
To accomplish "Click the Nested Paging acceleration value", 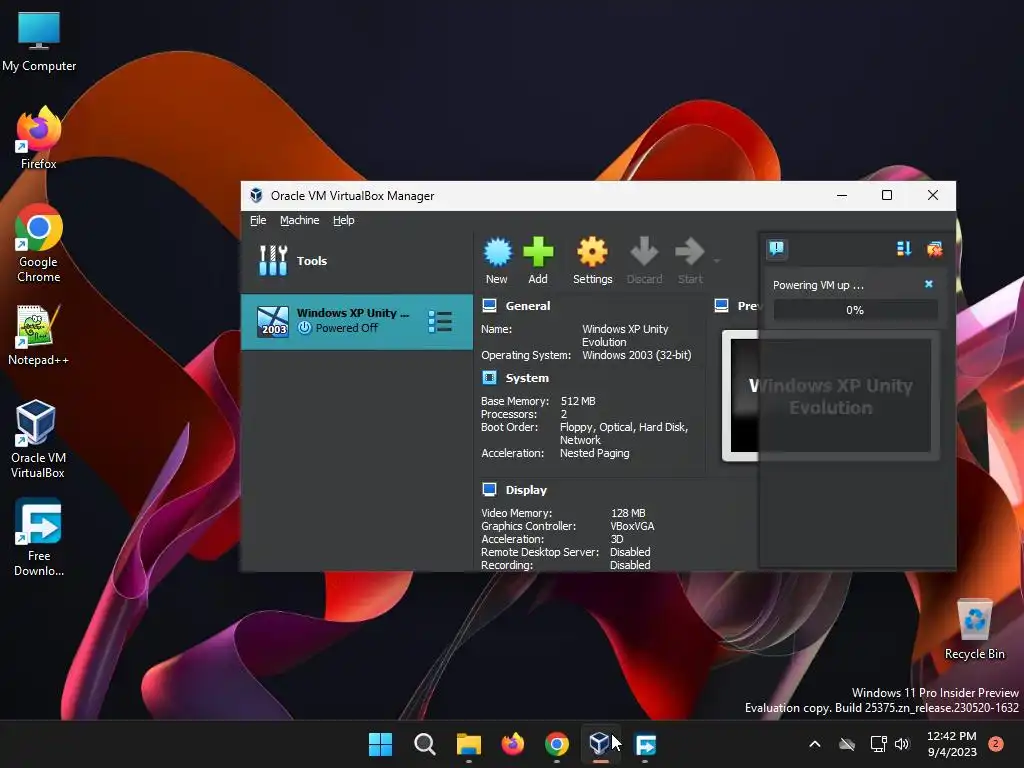I will pos(594,453).
